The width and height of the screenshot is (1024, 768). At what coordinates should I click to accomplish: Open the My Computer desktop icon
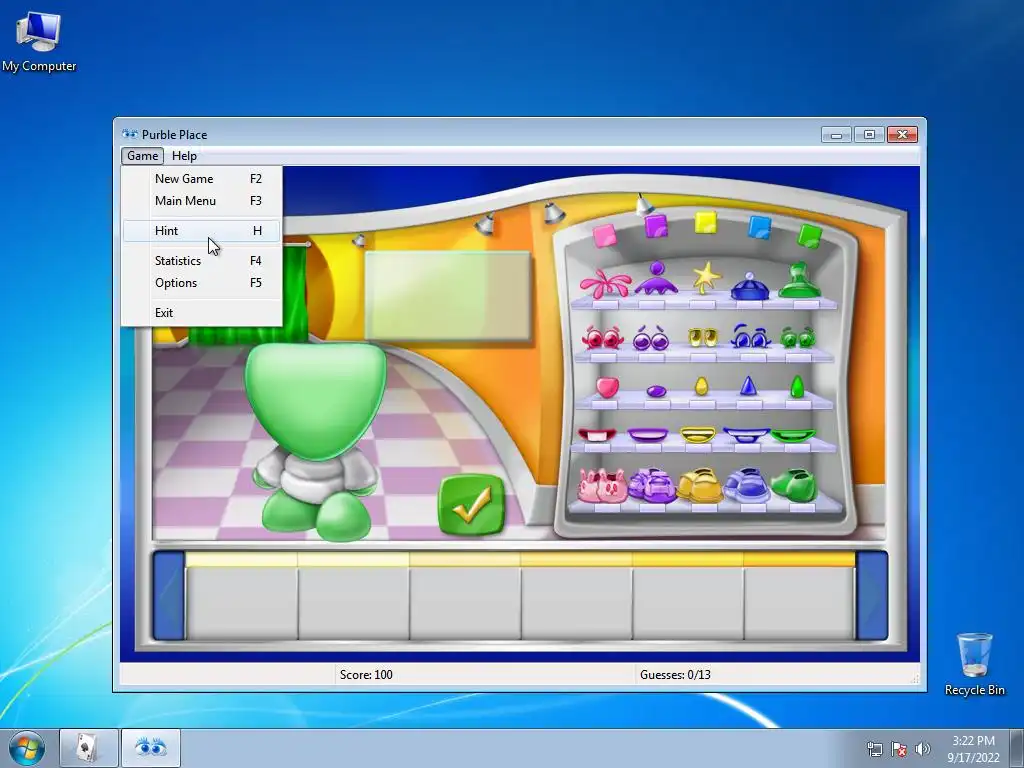coord(39,42)
